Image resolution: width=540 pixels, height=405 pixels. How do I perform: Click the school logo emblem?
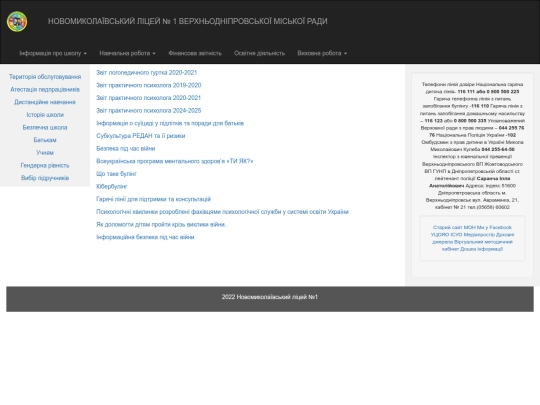tap(17, 21)
